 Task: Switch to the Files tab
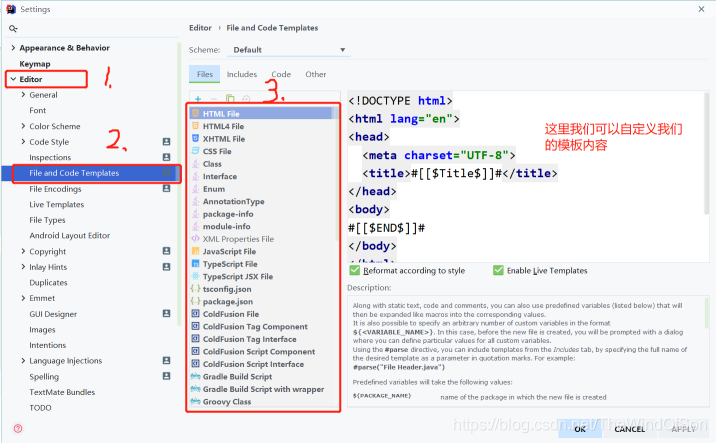205,74
